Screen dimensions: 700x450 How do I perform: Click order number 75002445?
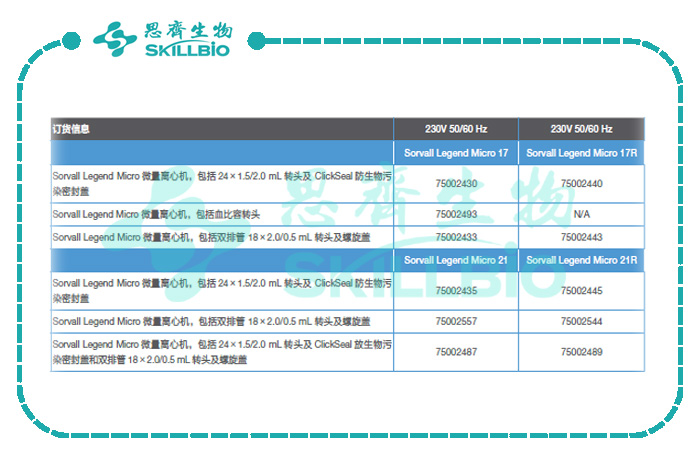click(x=582, y=291)
